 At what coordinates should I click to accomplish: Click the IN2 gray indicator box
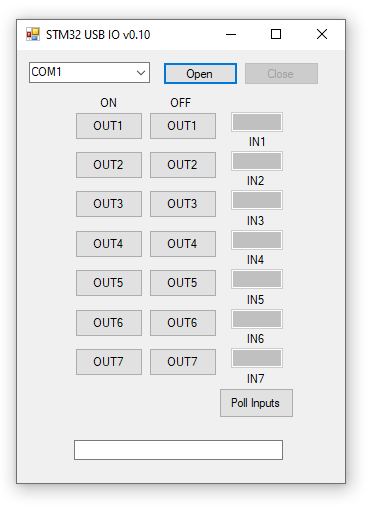tap(257, 161)
